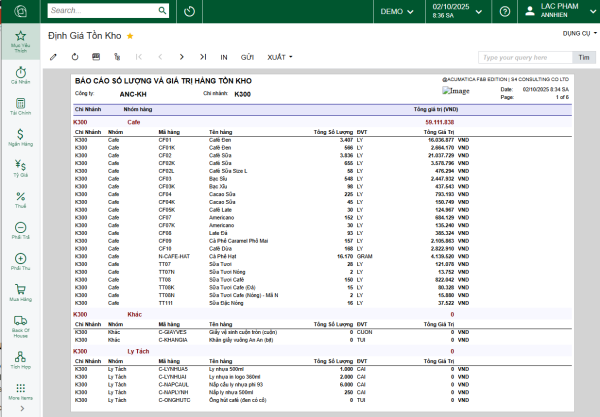Jump to the last report page
The height and width of the screenshot is (417, 600).
pyautogui.click(x=203, y=57)
